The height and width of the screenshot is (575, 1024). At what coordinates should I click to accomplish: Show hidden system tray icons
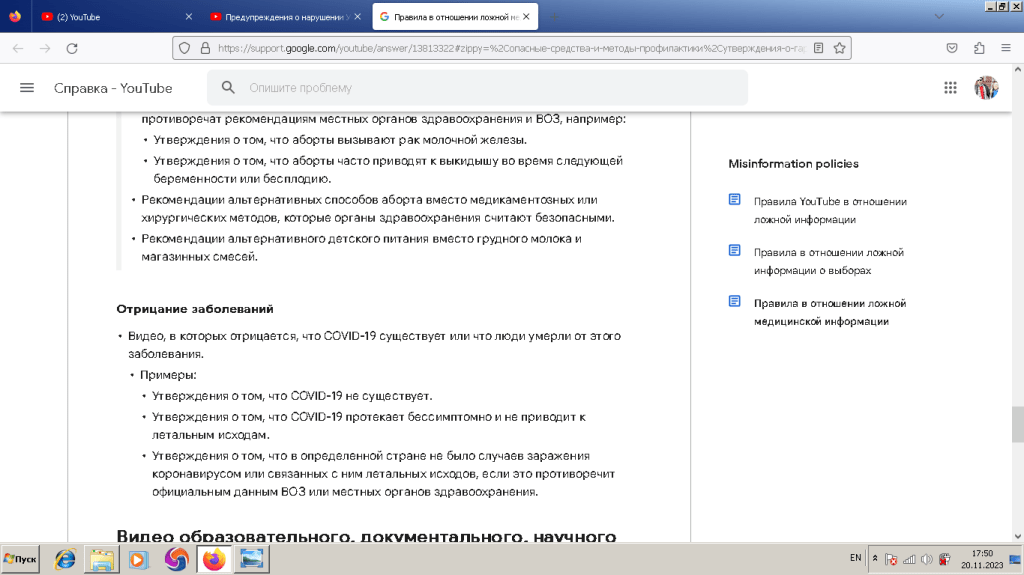pos(876,558)
